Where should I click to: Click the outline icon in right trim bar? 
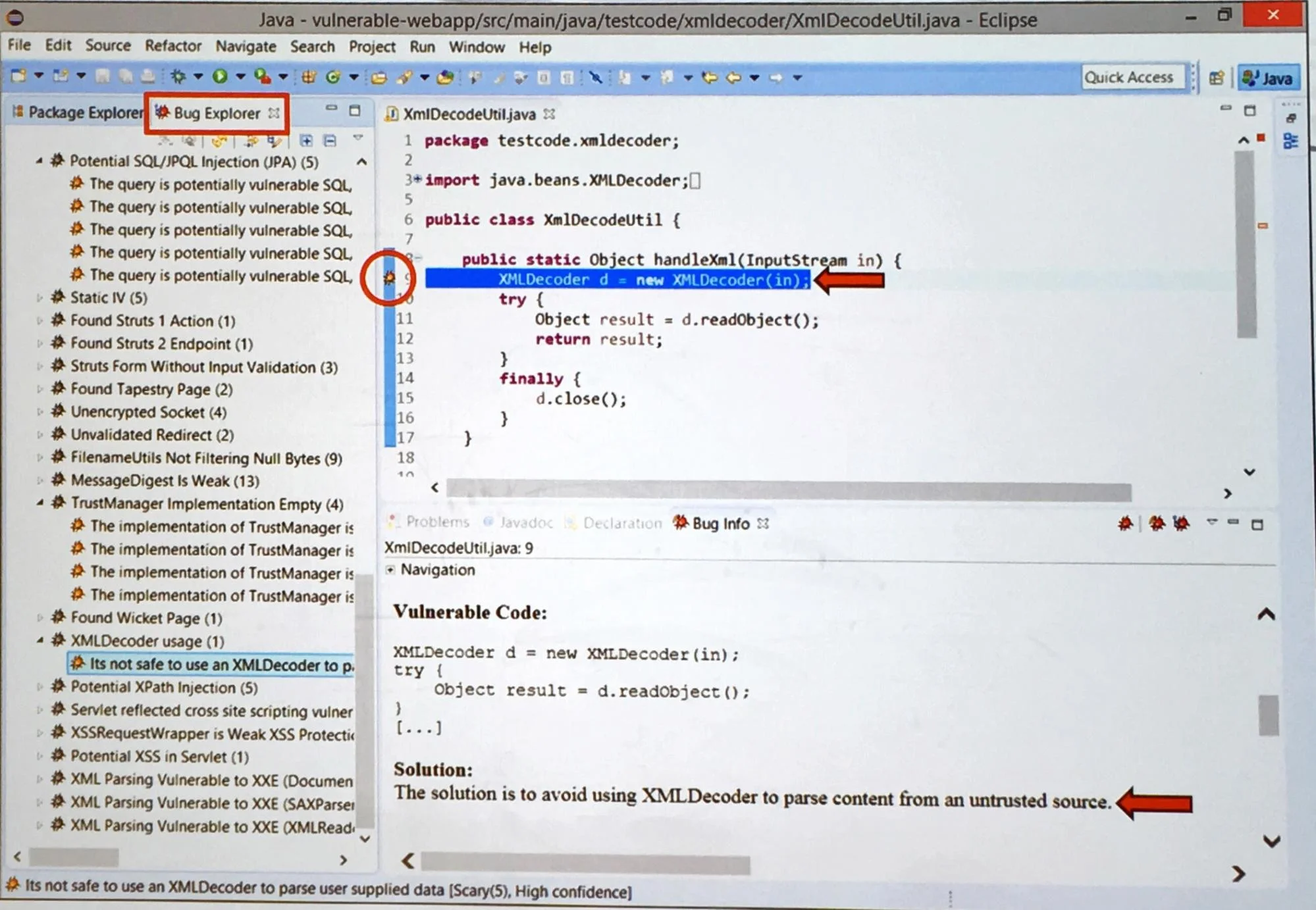[1291, 141]
